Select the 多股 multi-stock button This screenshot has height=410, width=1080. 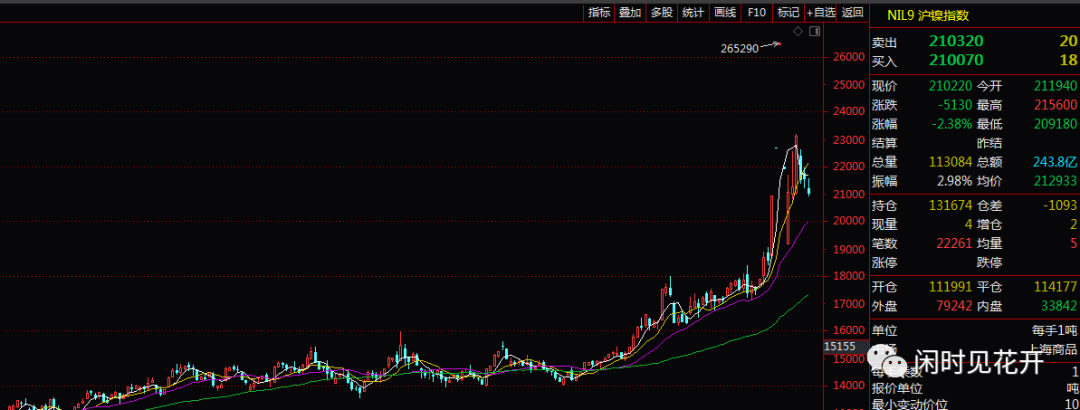[x=662, y=12]
